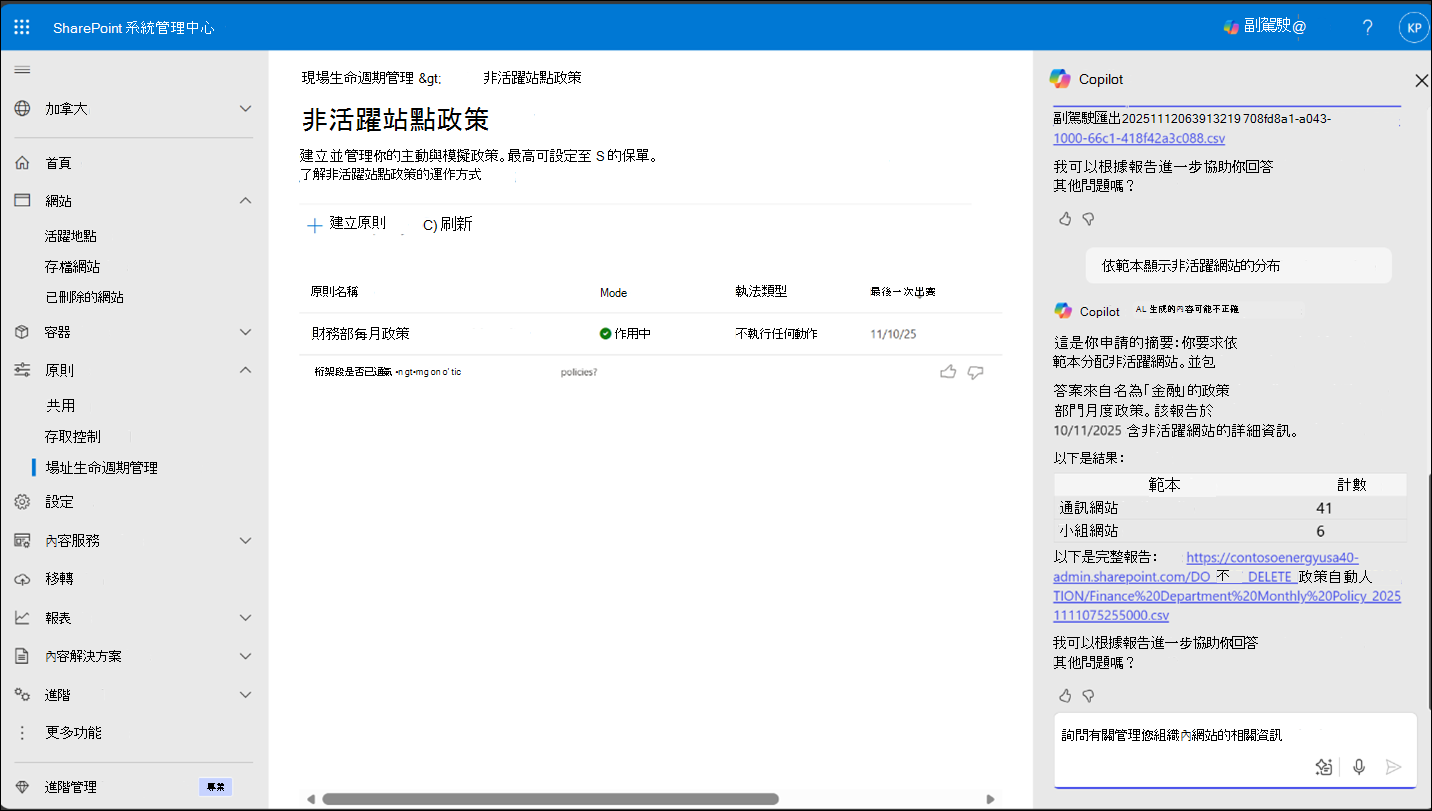Screen dimensions: 1432x811
Task: Collapse the navigation pane via hamburger icon
Action: (21, 70)
